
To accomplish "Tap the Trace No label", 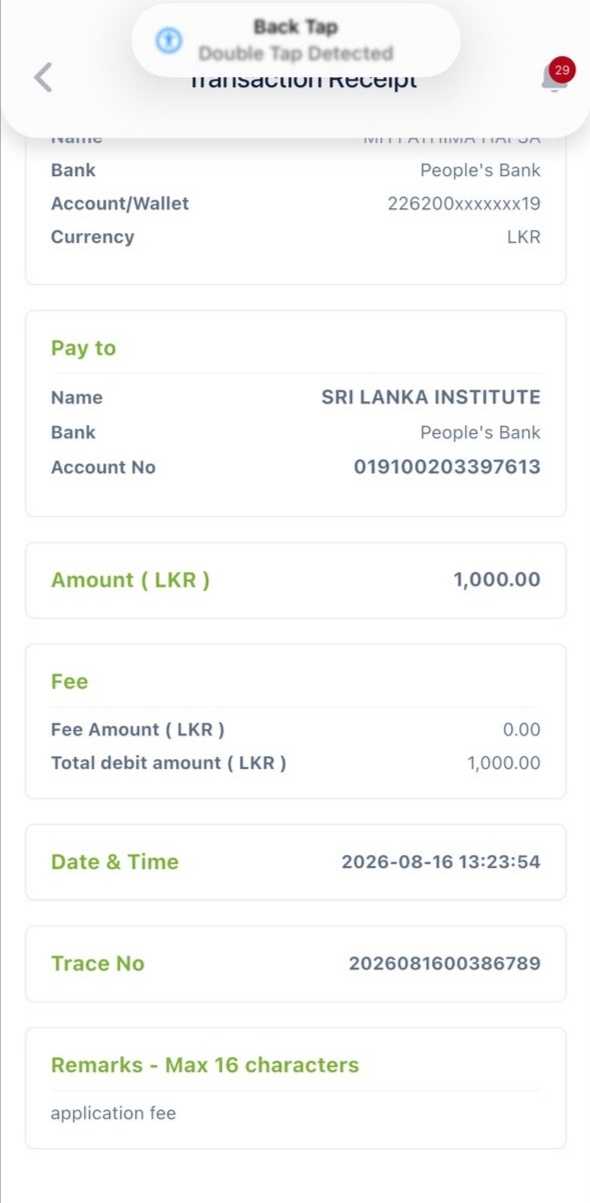I will 98,964.
